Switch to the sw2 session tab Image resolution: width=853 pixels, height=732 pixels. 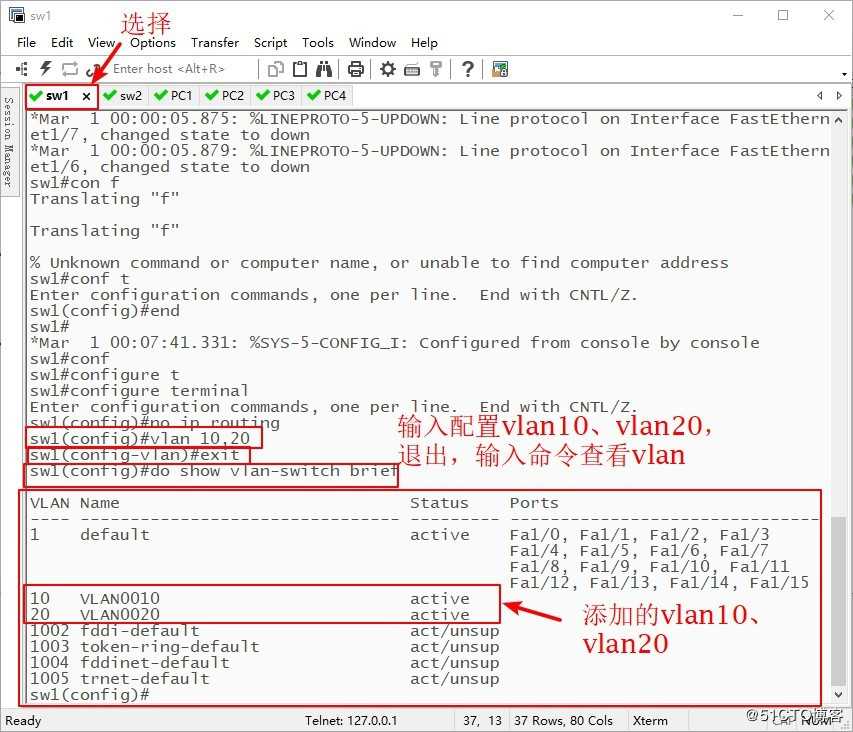(123, 96)
